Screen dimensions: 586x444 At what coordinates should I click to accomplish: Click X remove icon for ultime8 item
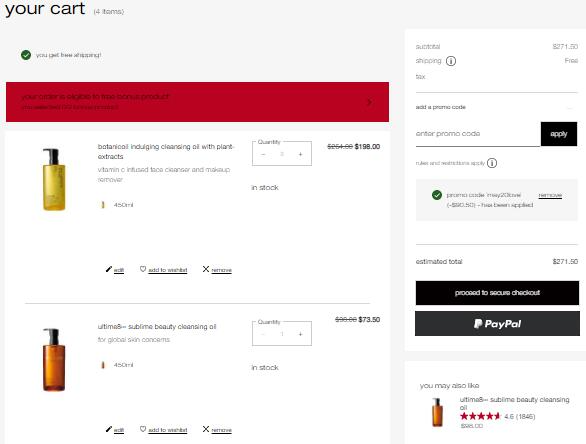coord(206,429)
